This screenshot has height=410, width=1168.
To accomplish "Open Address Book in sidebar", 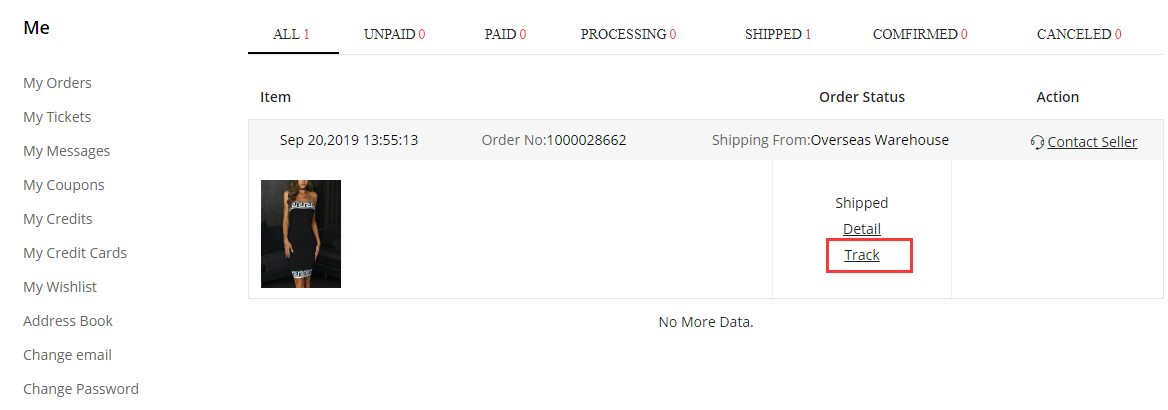I will (68, 321).
